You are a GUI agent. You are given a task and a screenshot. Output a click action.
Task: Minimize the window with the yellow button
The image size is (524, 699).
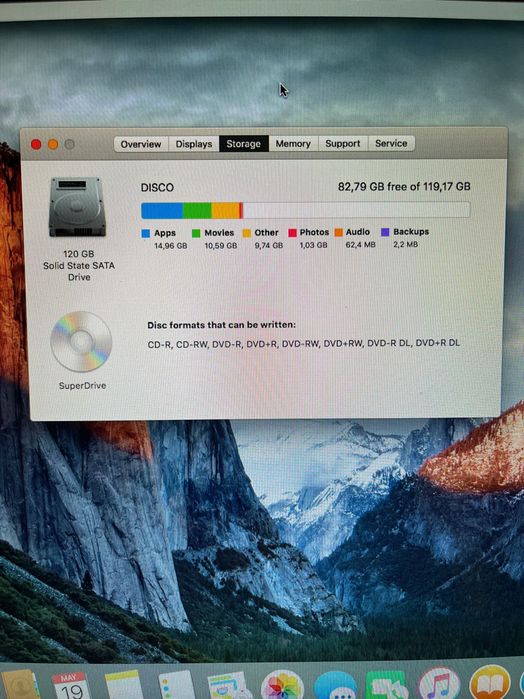pyautogui.click(x=53, y=144)
